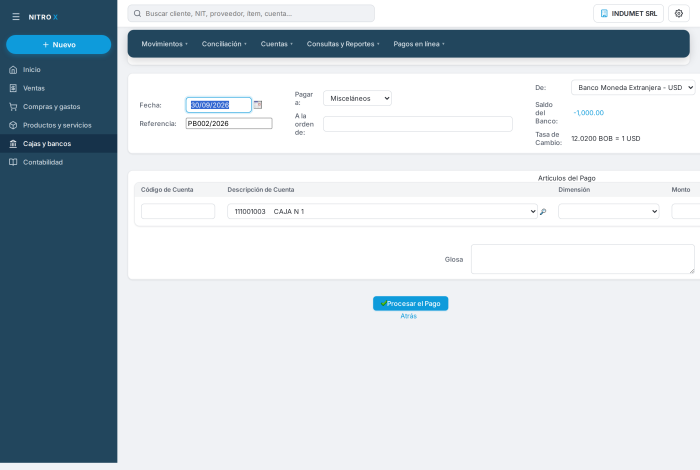Click the NITRO X logo
This screenshot has height=470, width=700.
click(x=43, y=17)
